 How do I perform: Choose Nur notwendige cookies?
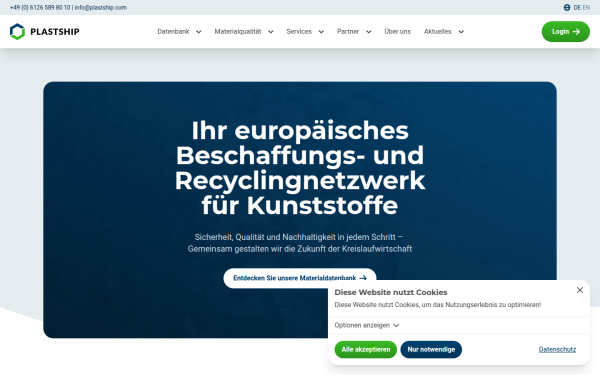431,349
